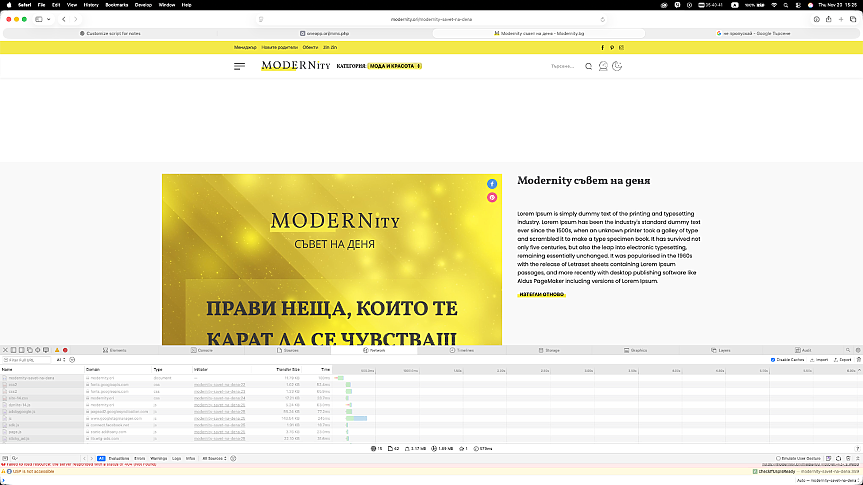Enable the Disable Caches checkbox
The image size is (863, 485).
tap(773, 359)
